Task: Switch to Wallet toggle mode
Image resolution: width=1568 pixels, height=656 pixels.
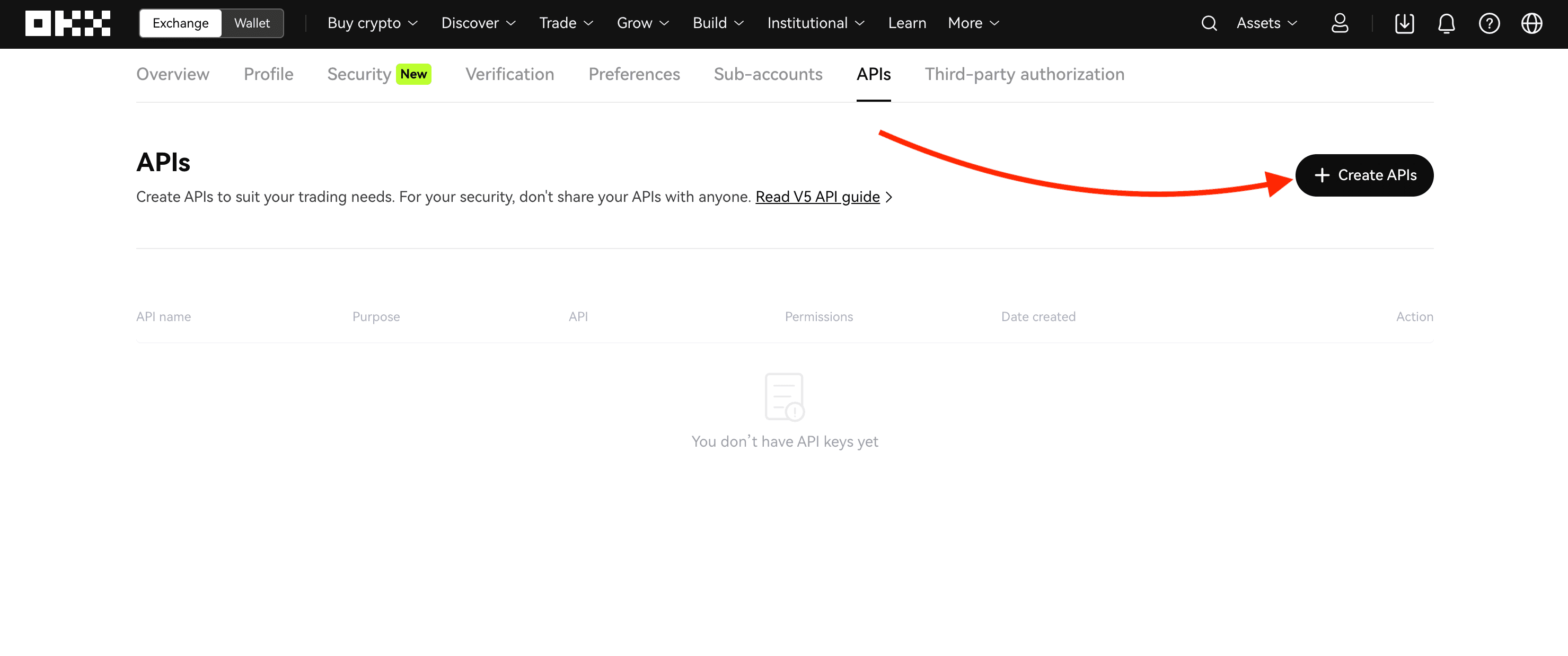Action: point(252,22)
